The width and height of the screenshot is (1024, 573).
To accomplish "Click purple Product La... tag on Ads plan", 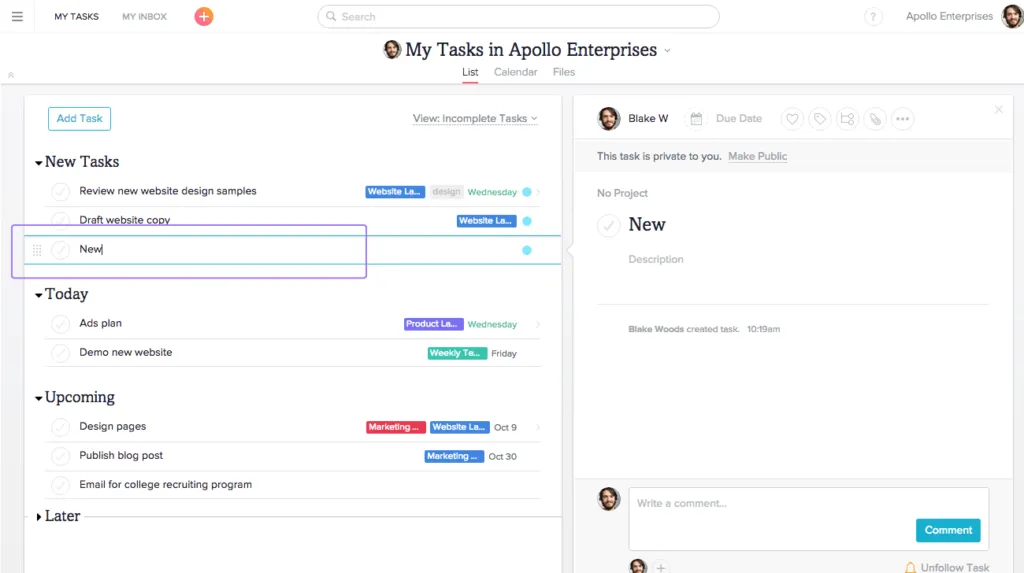I will tap(433, 324).
